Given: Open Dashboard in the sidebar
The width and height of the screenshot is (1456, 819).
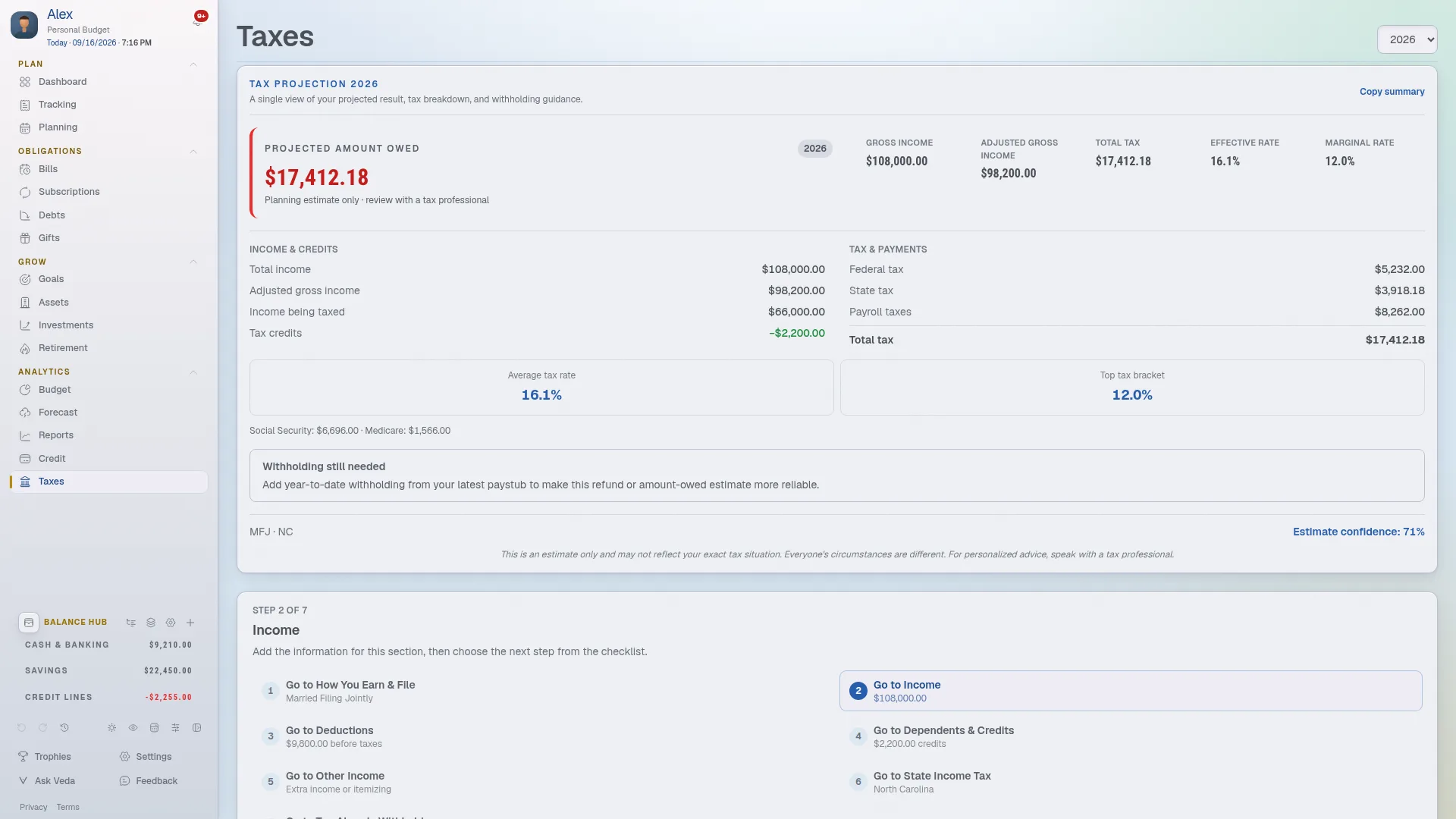Looking at the screenshot, I should (x=108, y=82).
